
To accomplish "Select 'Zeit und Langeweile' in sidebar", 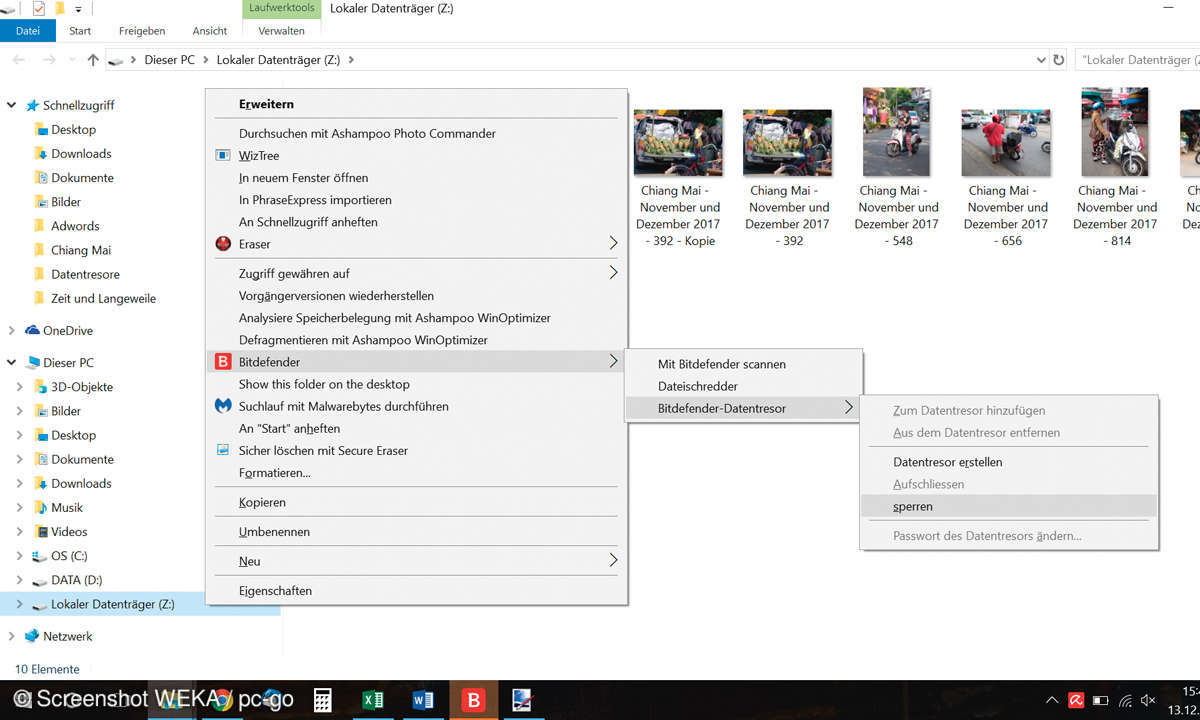I will pos(103,298).
